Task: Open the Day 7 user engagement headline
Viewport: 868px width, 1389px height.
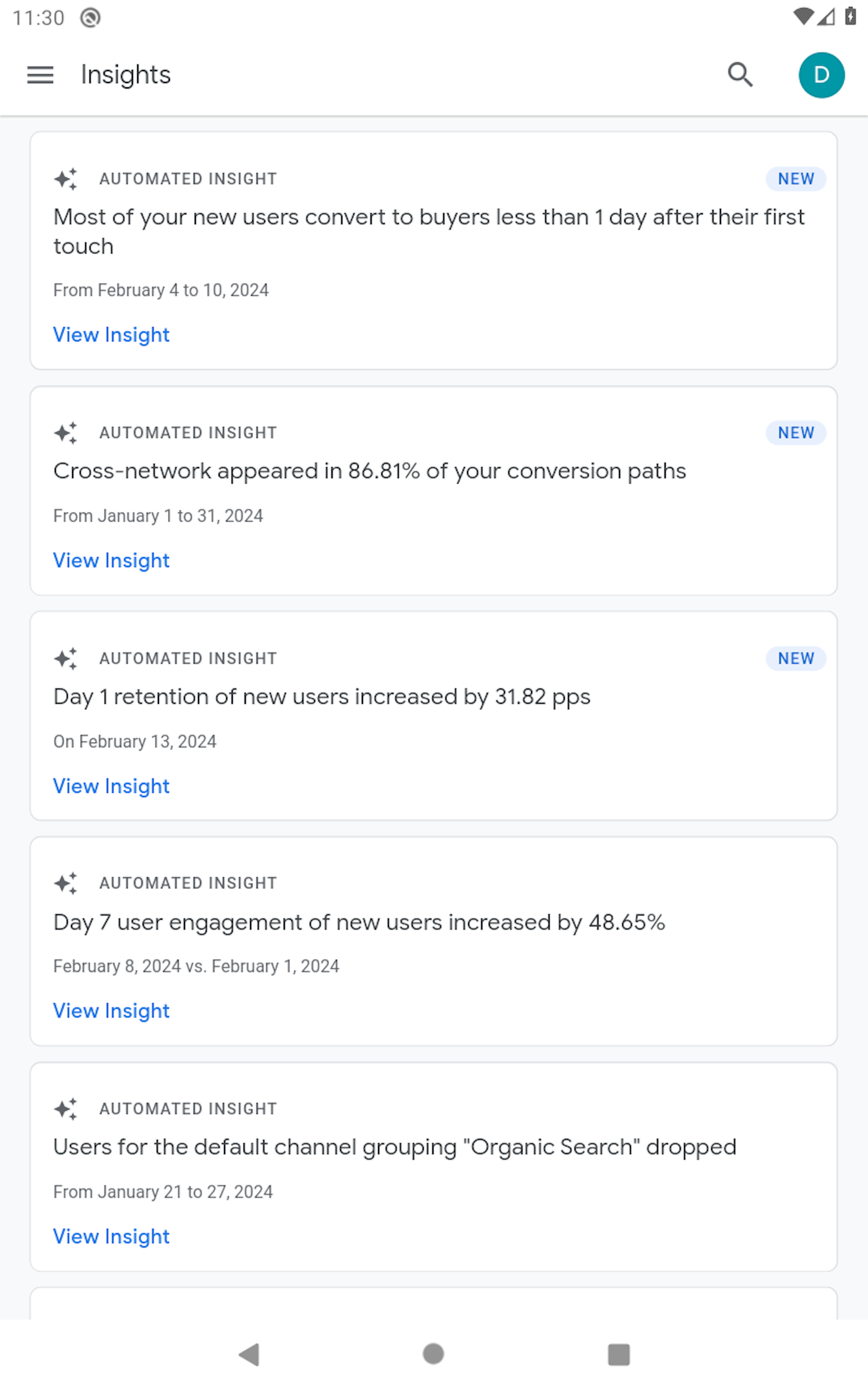Action: [x=359, y=922]
